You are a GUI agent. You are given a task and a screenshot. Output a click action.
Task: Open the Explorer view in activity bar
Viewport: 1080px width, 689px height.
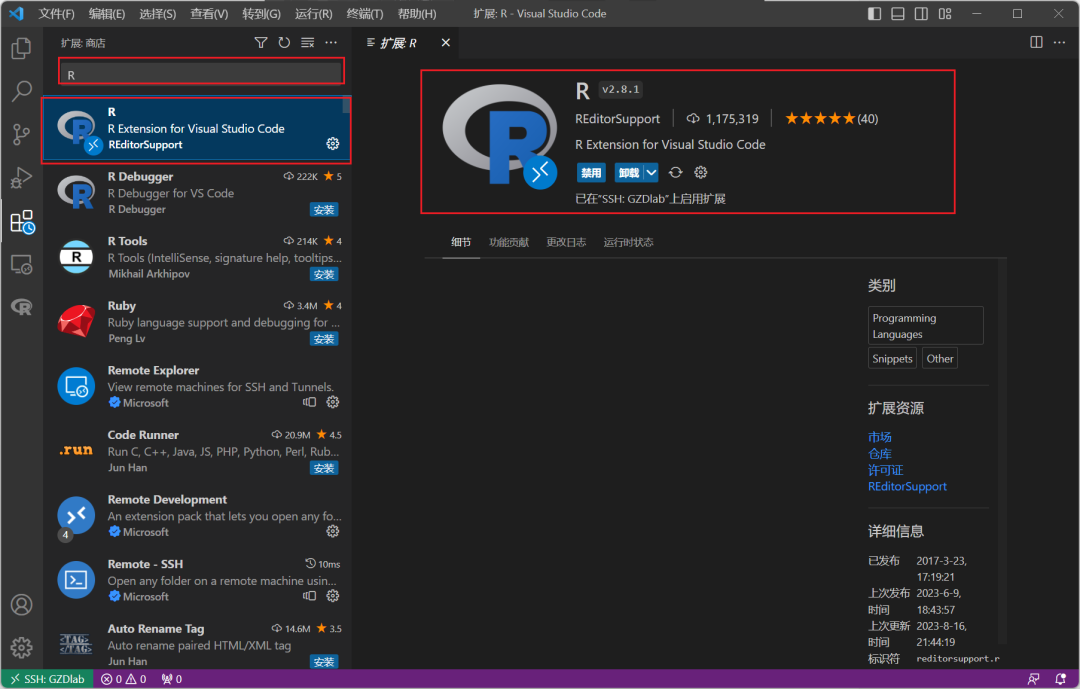tap(21, 48)
